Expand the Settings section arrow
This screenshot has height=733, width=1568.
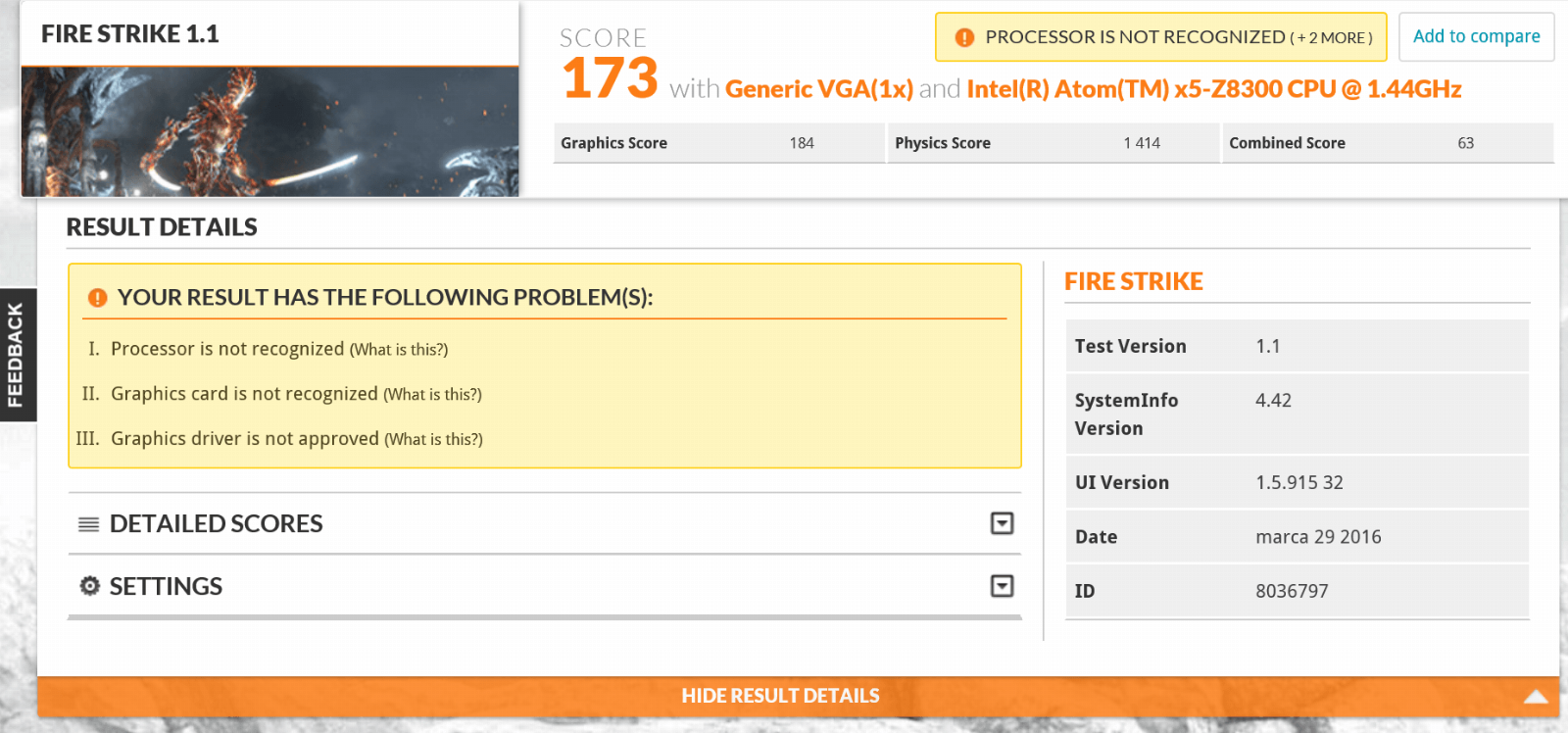pos(1002,586)
